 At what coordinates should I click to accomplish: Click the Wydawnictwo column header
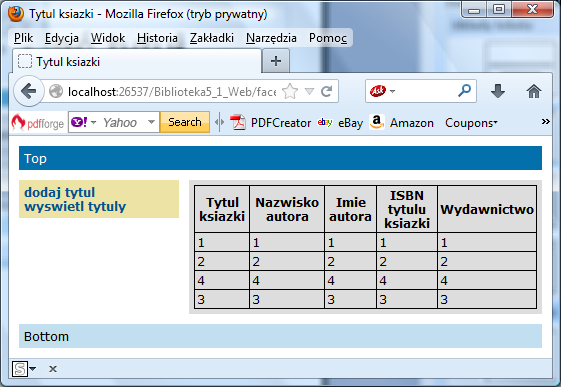pyautogui.click(x=487, y=209)
